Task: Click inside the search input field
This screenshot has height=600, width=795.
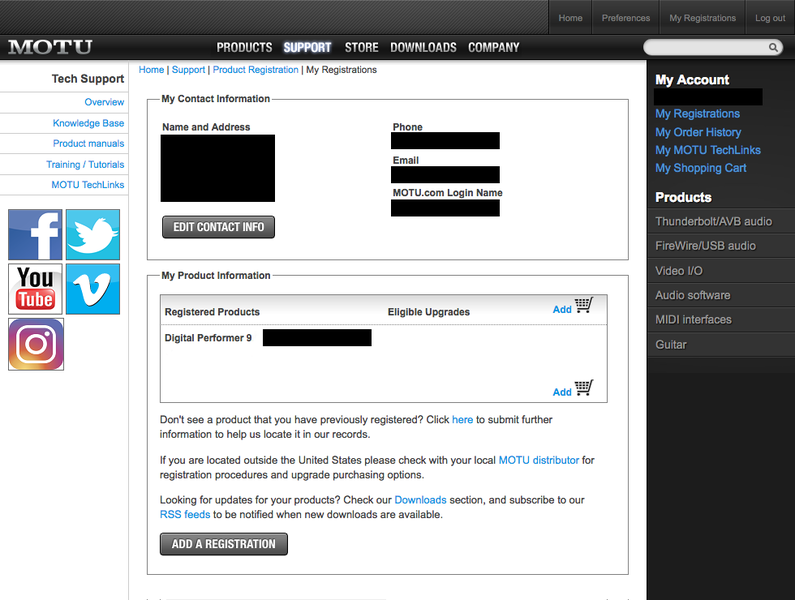Action: [x=705, y=47]
